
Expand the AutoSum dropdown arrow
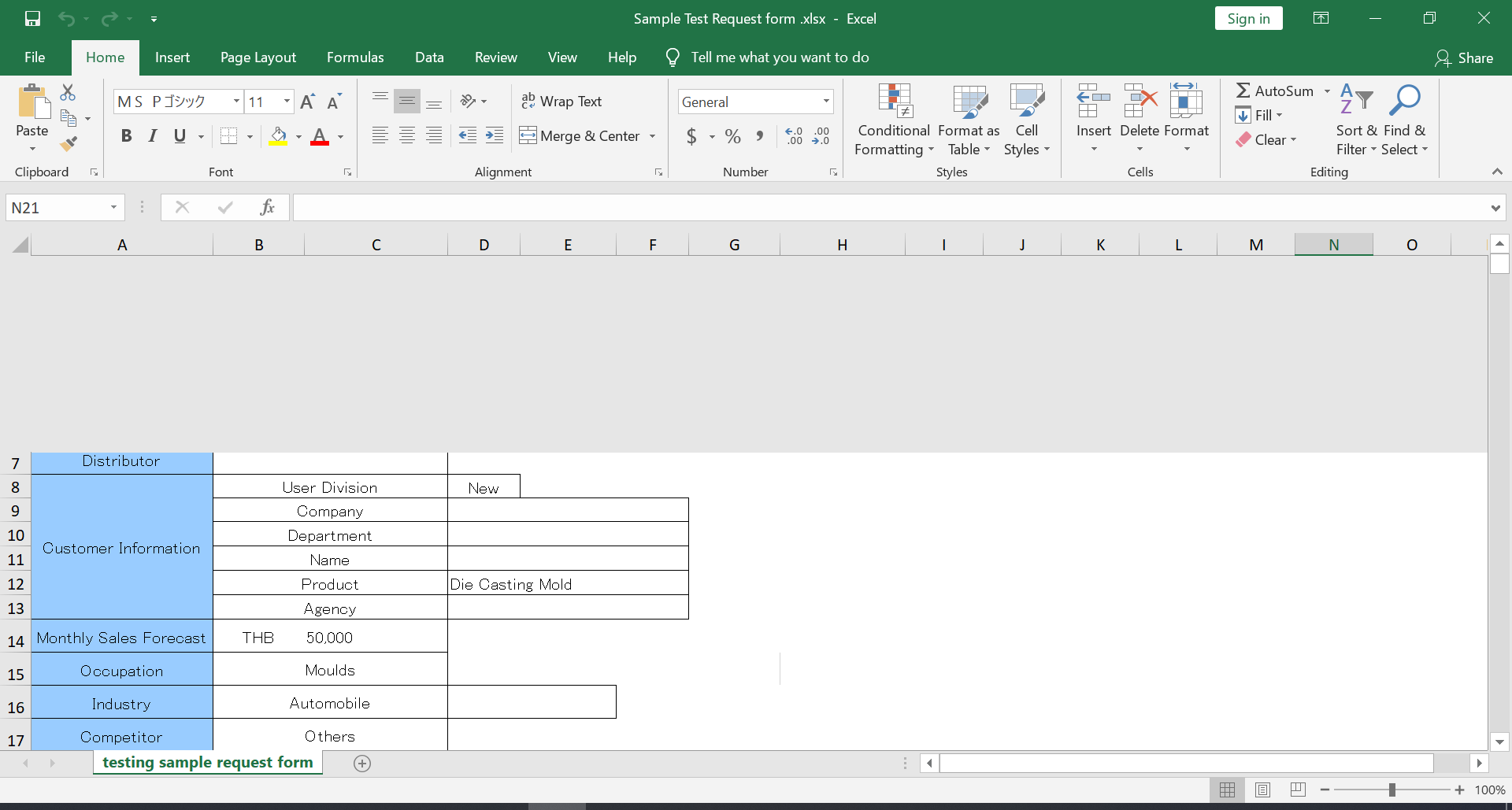pyautogui.click(x=1327, y=91)
